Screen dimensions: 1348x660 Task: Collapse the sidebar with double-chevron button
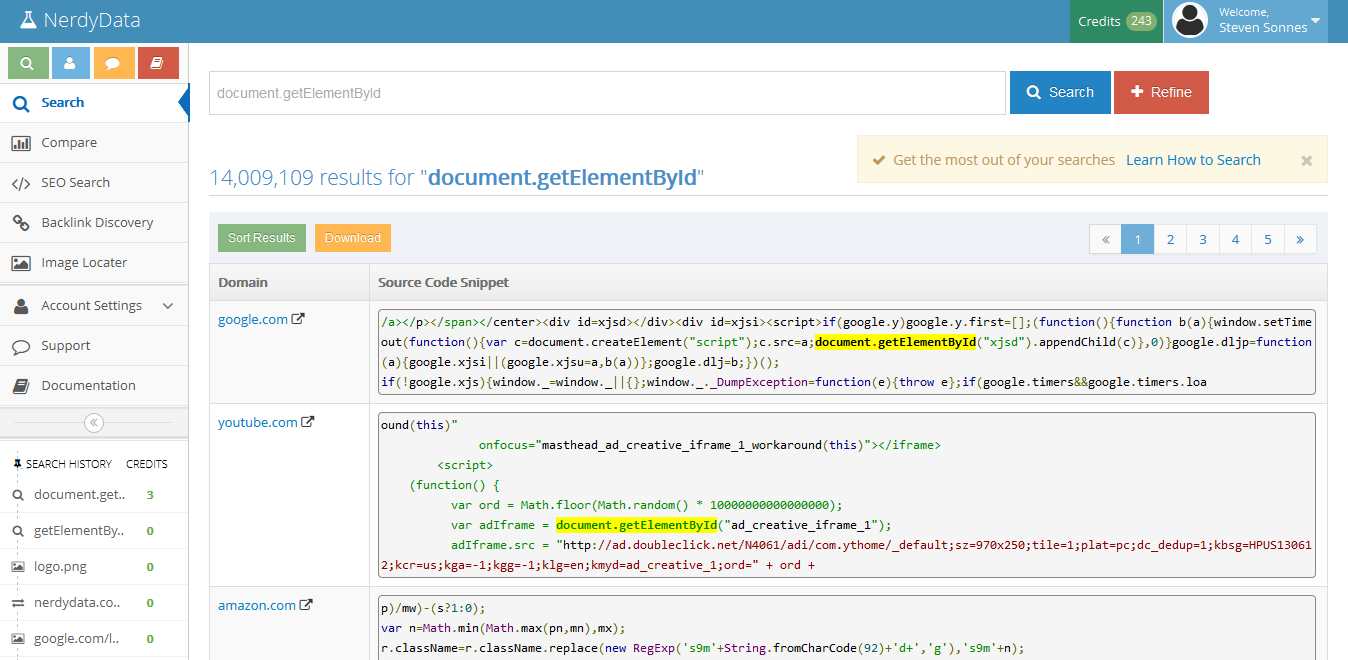coord(94,422)
